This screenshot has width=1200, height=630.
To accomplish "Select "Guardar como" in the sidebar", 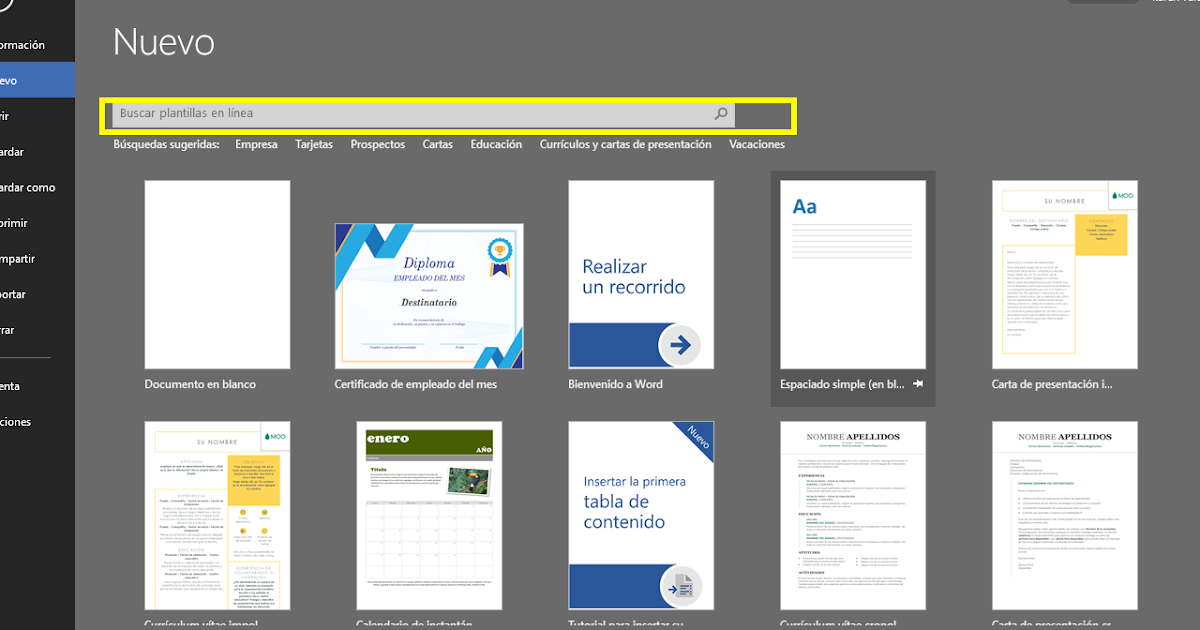I will (x=28, y=187).
